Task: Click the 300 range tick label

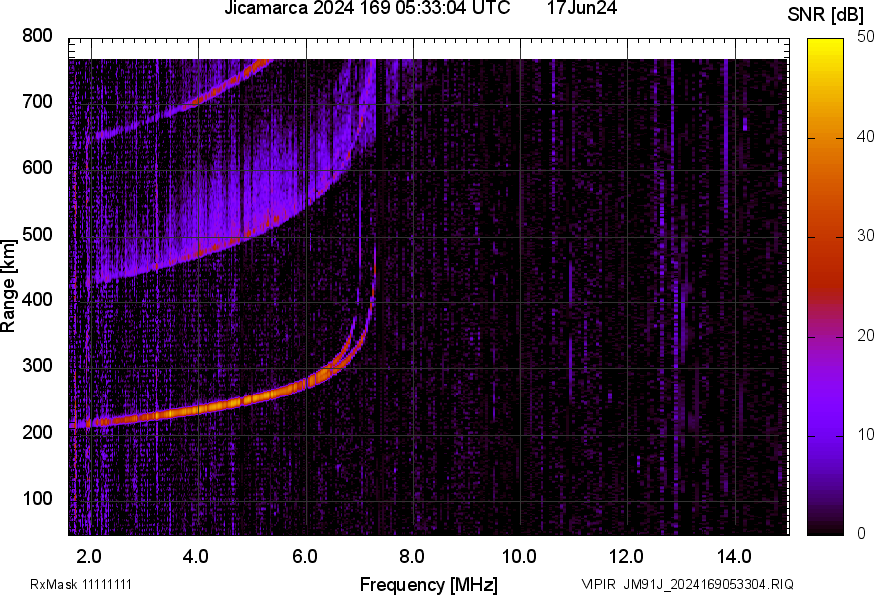Action: [37, 365]
